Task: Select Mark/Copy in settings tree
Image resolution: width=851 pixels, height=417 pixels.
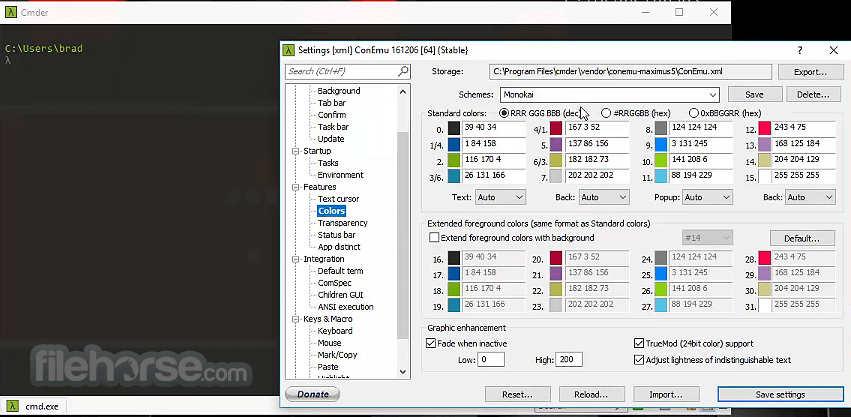Action: coord(337,355)
